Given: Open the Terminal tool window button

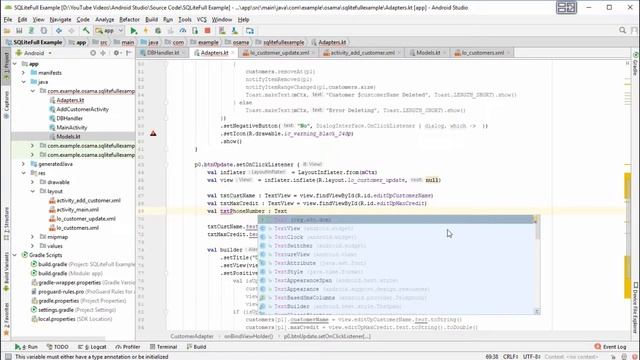Looking at the screenshot, I should click(x=163, y=347).
